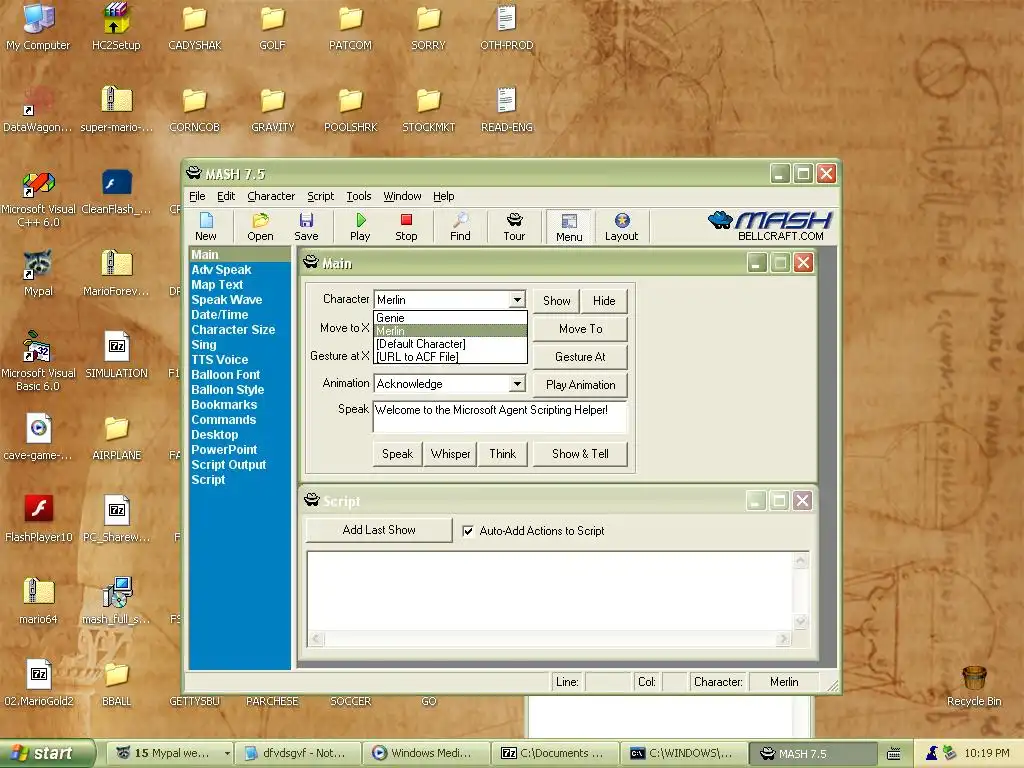1024x768 pixels.
Task: Launch the Tour from the toolbar
Action: [514, 227]
